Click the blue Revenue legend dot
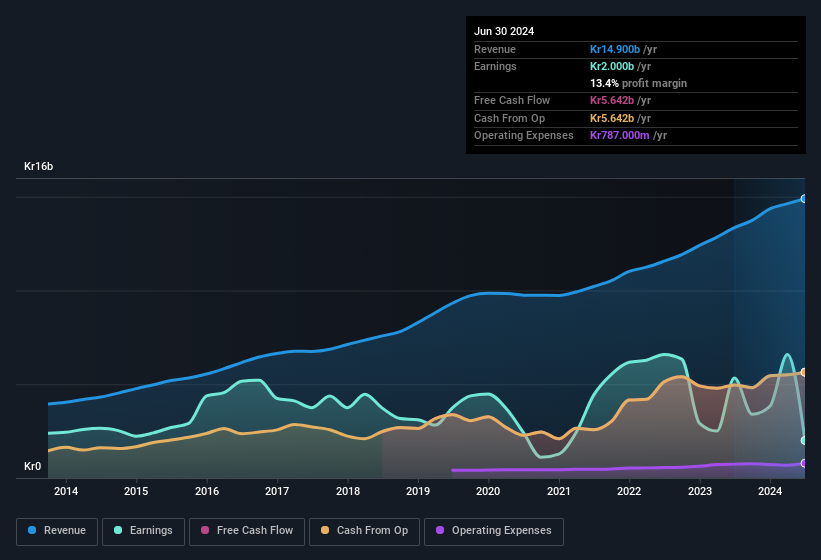The height and width of the screenshot is (560, 821). [32, 530]
